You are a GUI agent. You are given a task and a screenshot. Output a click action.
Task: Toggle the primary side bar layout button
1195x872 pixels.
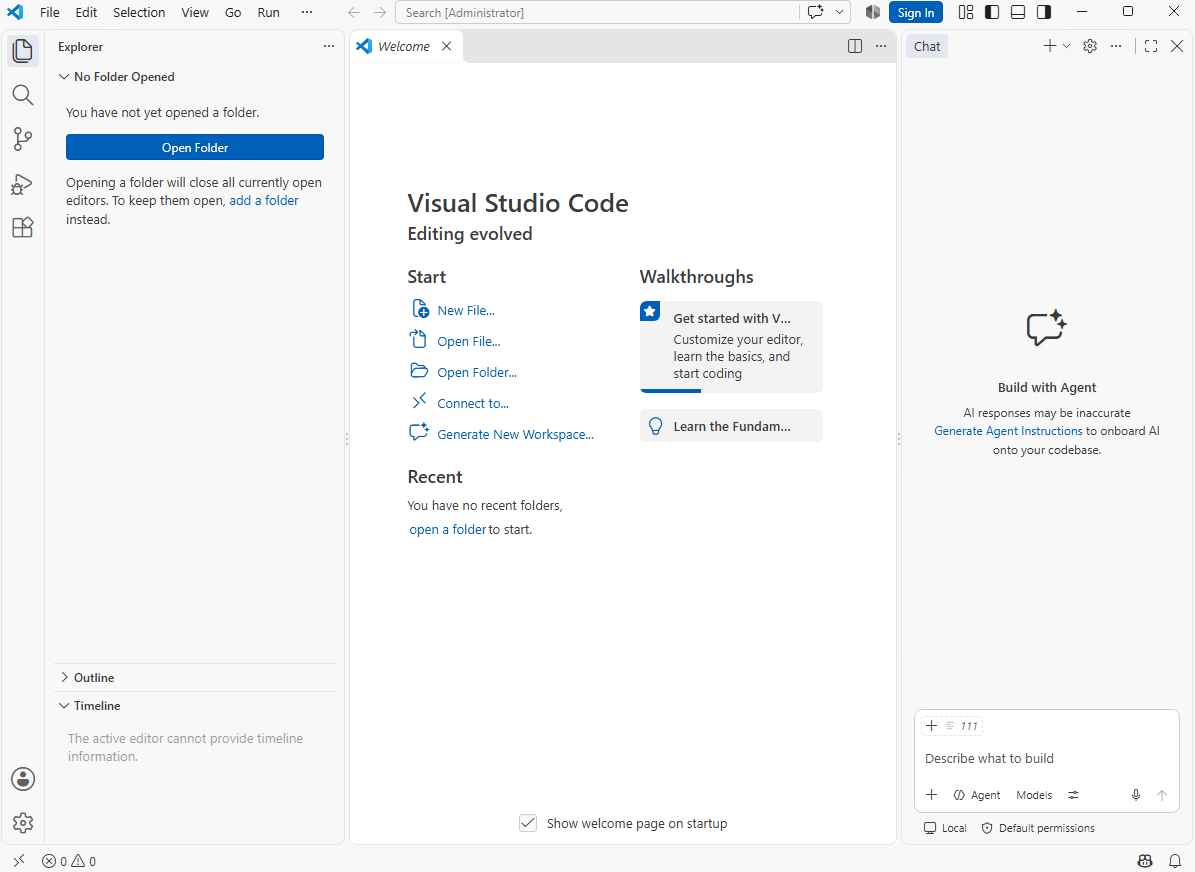[x=992, y=12]
